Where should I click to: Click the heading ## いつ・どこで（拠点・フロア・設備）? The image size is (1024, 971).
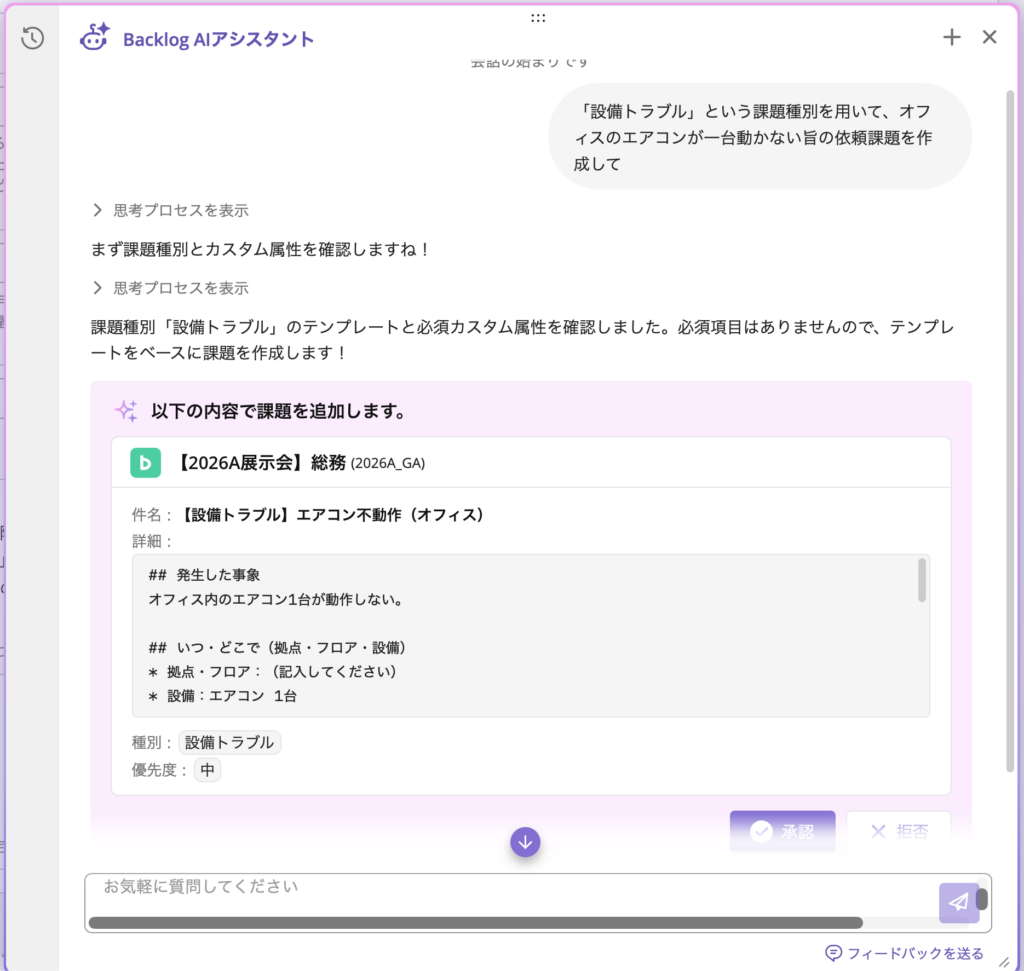(x=277, y=648)
